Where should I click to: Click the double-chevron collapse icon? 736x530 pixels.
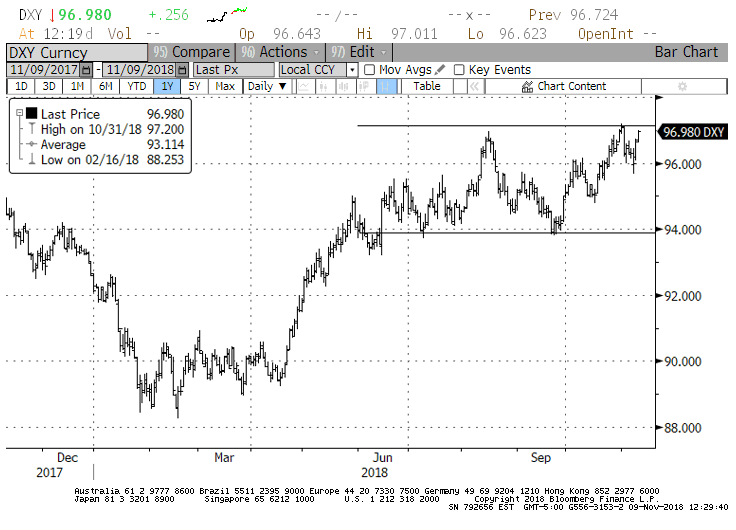(475, 87)
